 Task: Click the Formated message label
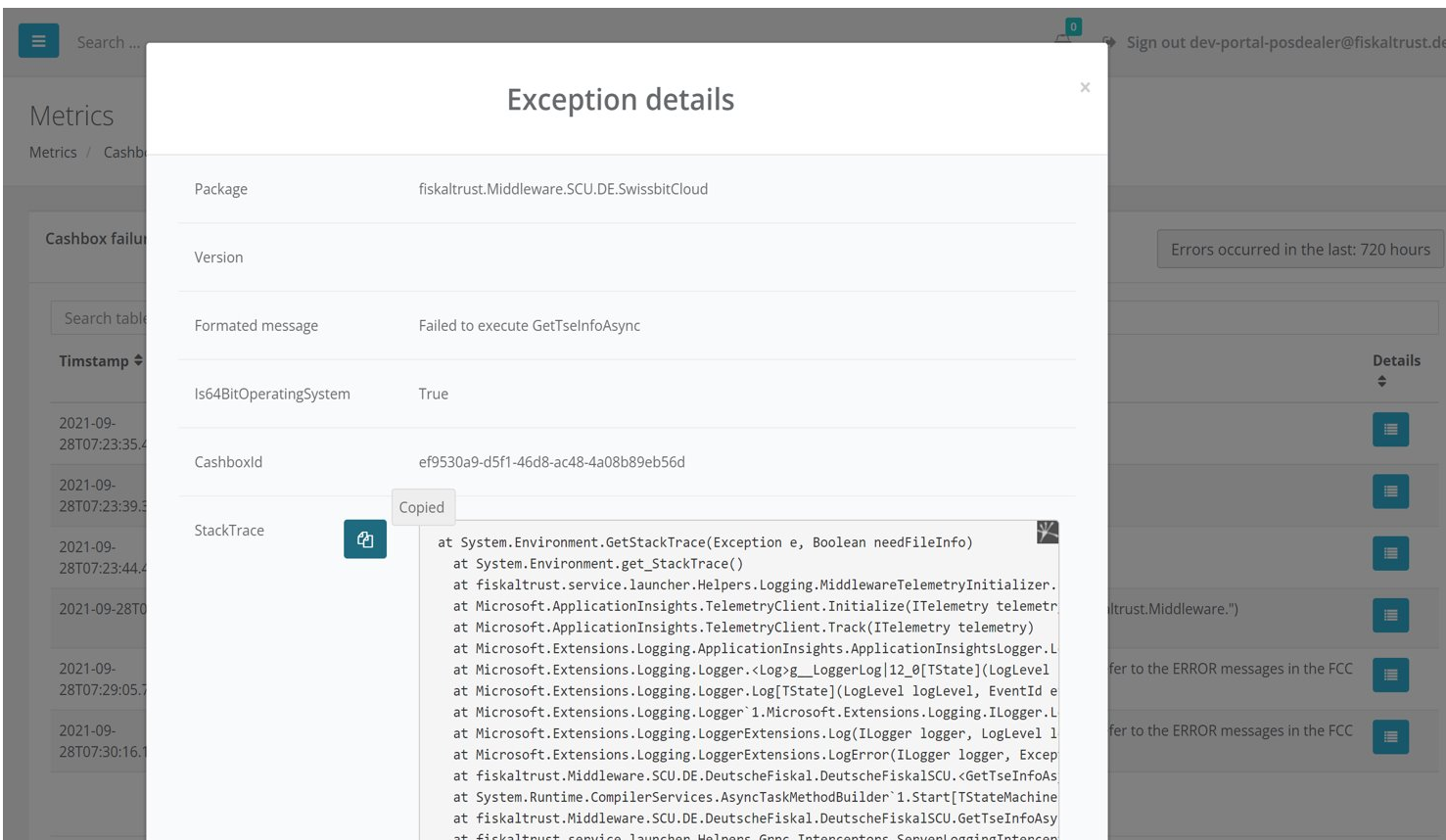click(256, 325)
